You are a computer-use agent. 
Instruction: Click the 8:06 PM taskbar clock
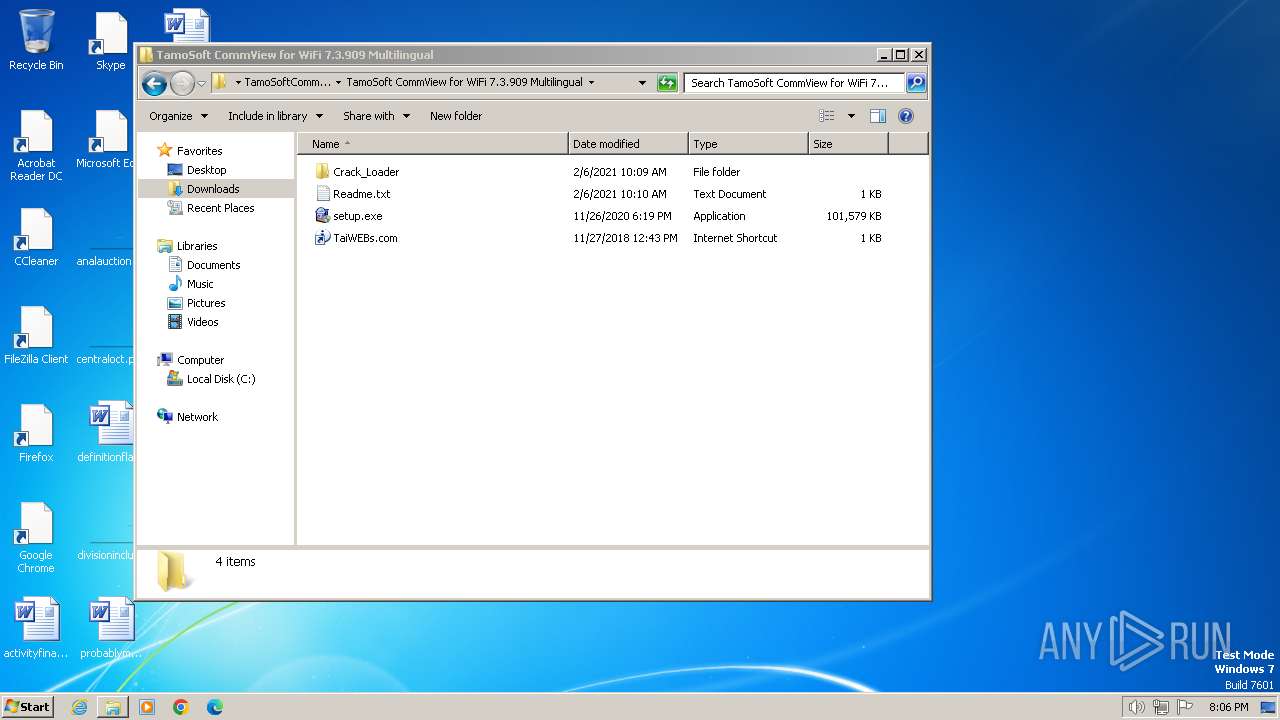coord(1228,707)
